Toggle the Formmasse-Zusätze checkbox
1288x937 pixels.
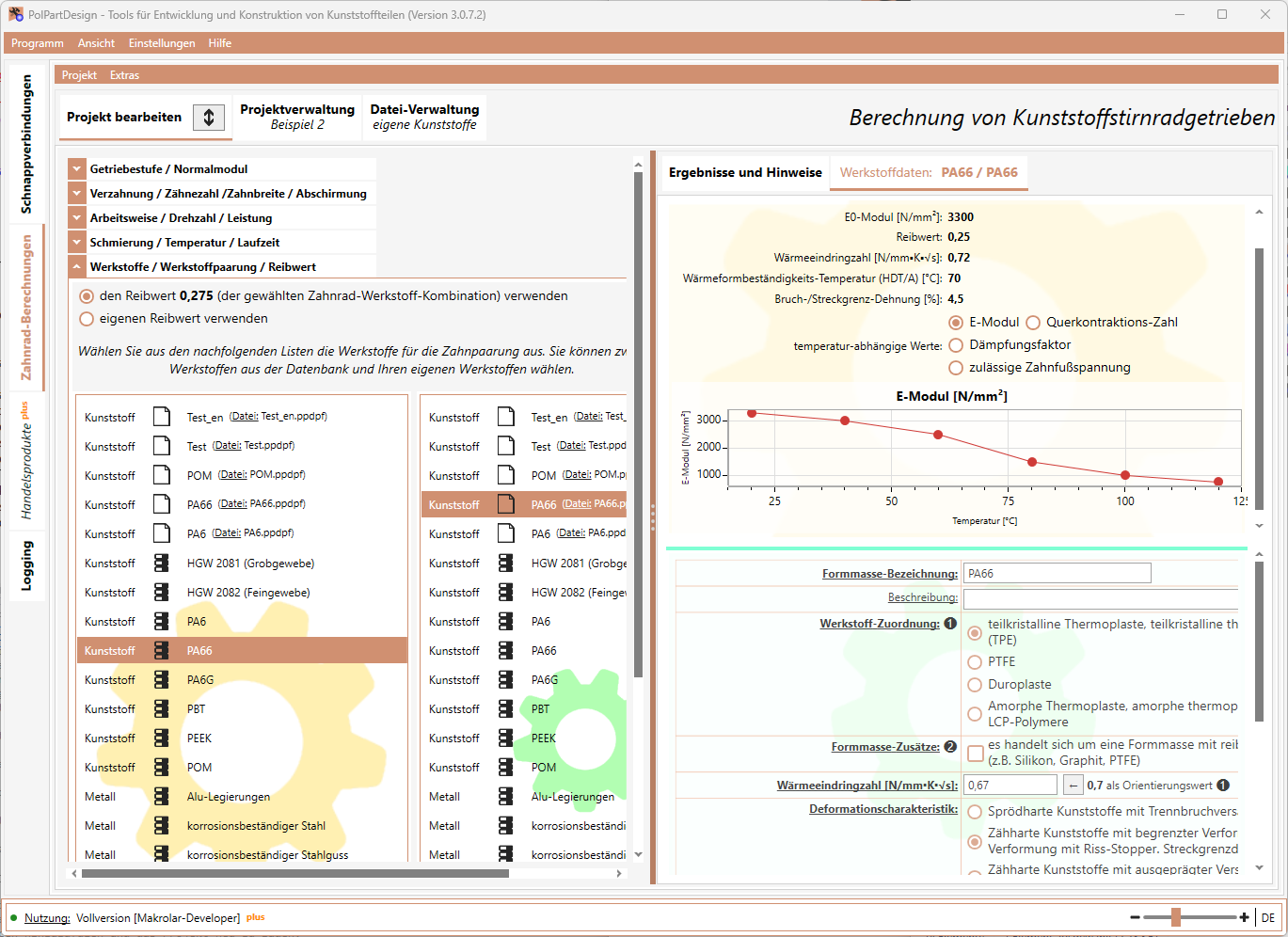tap(976, 753)
